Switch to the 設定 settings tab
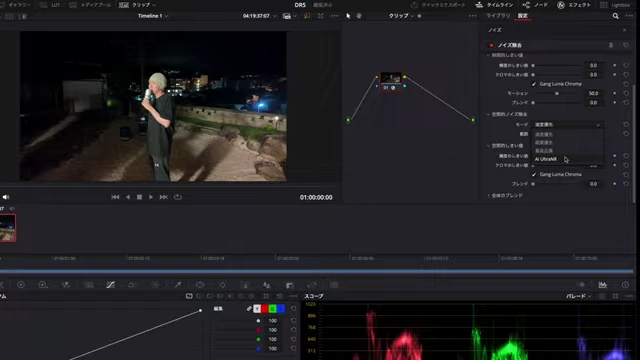Screen dimensions: 640x360 point(523,16)
